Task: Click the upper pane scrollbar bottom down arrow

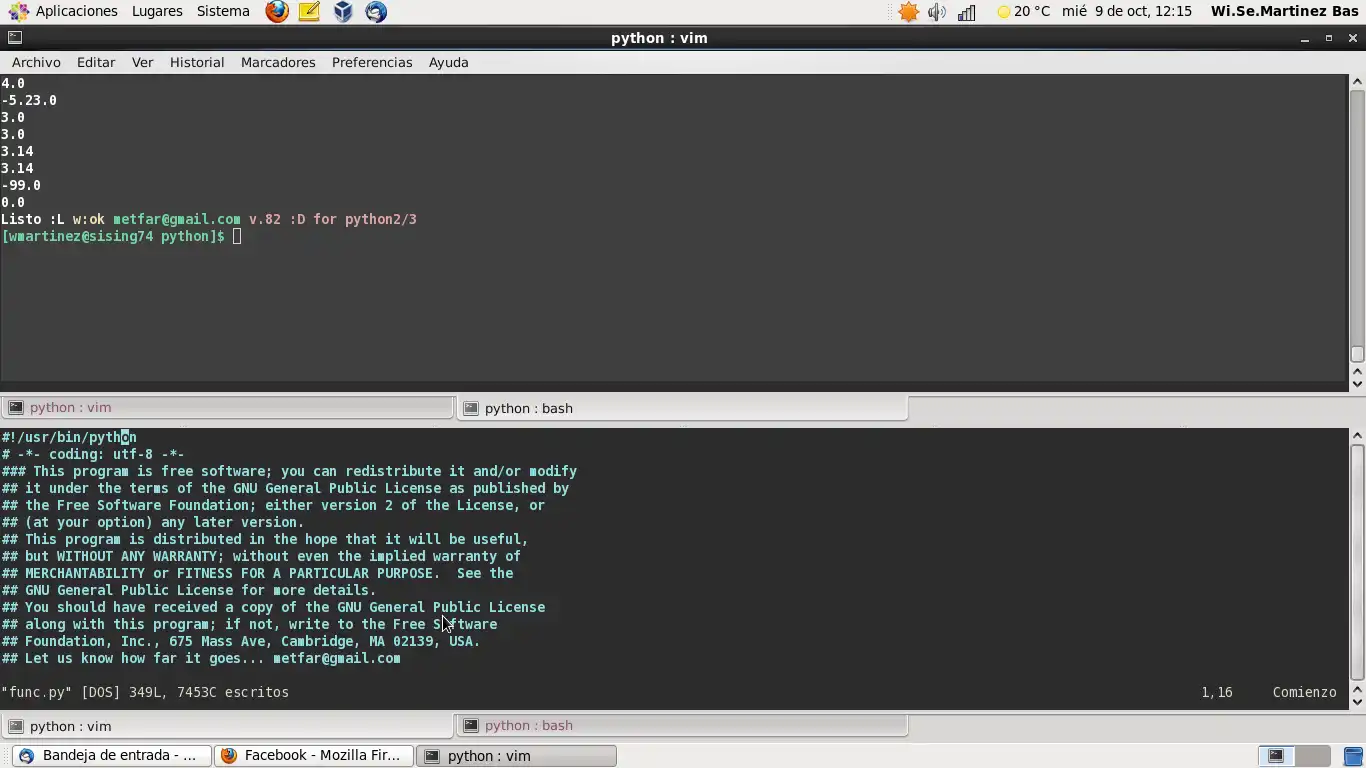Action: (1357, 383)
